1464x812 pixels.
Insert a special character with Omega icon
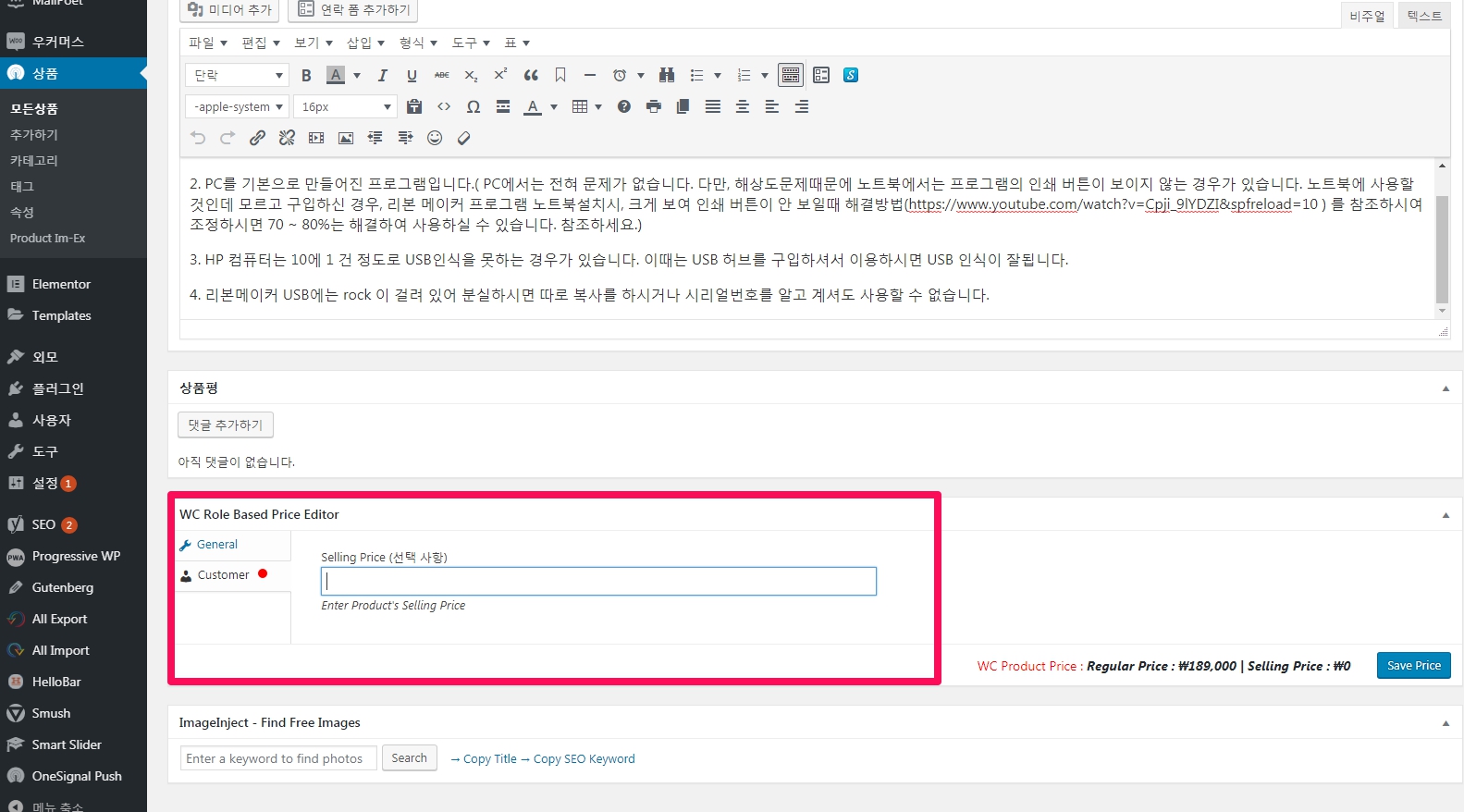point(474,107)
